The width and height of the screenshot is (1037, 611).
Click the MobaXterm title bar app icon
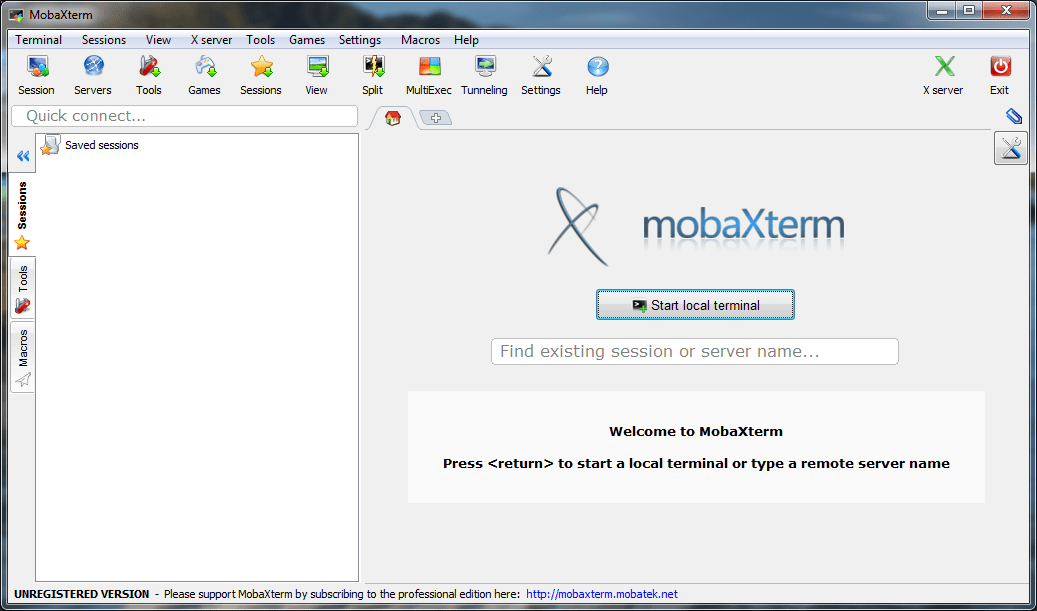(17, 15)
